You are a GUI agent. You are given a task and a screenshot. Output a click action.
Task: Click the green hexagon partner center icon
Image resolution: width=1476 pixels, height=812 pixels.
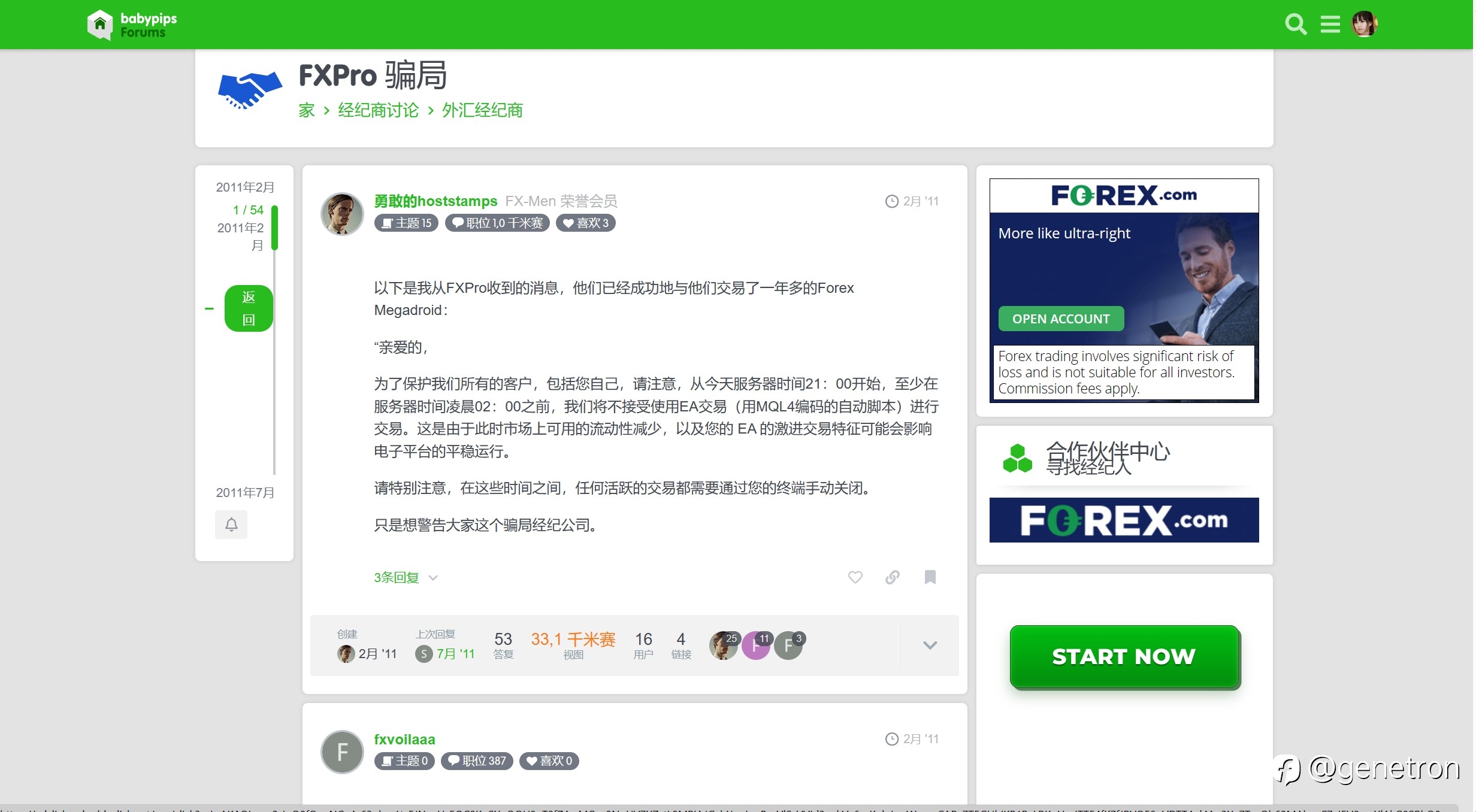tap(1017, 458)
